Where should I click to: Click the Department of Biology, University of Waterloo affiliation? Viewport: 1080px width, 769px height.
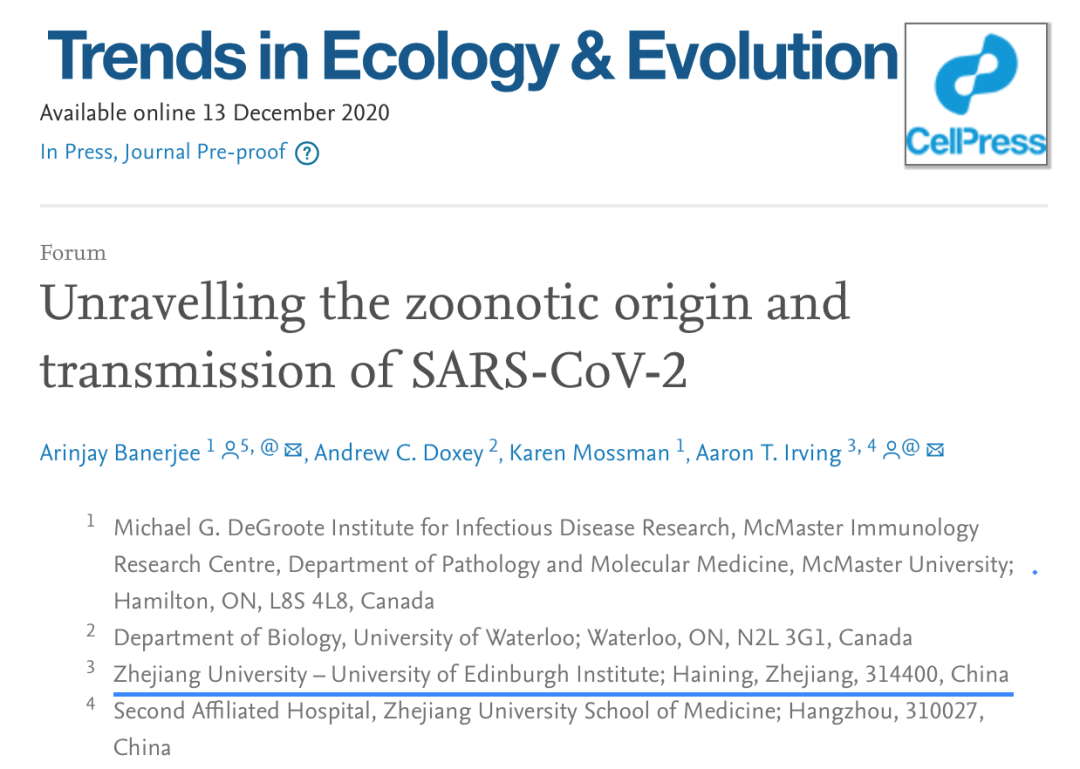click(512, 637)
